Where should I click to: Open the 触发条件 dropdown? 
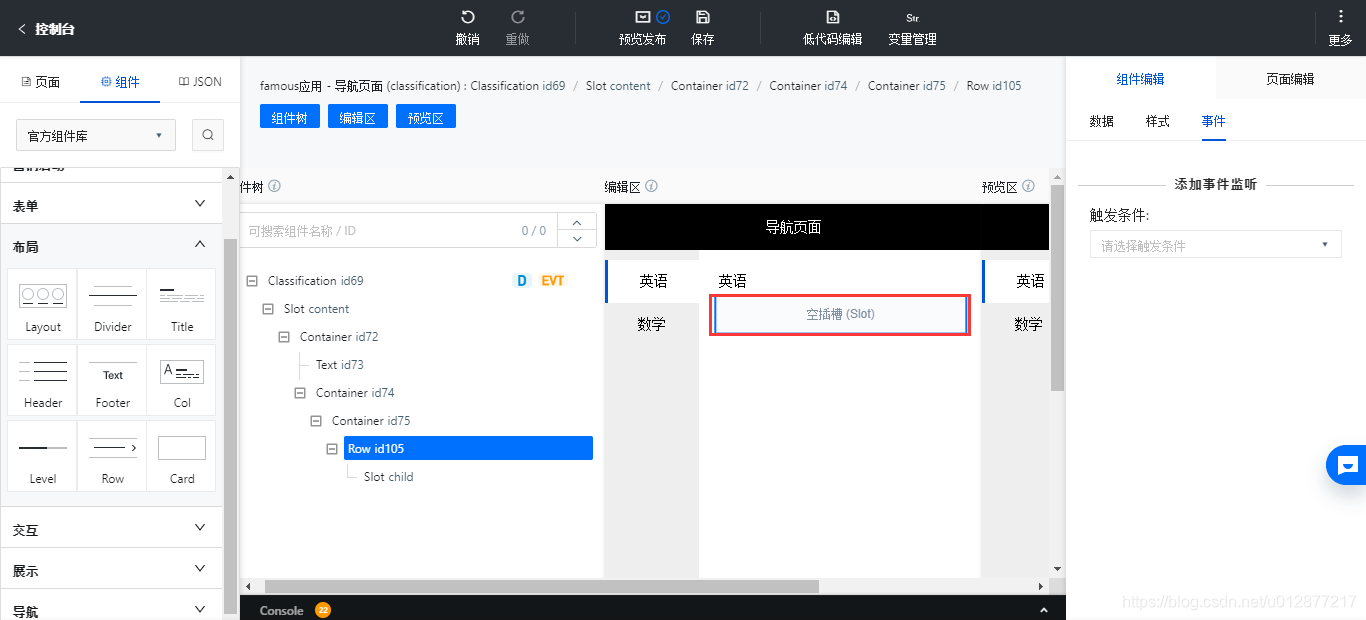pos(1215,245)
